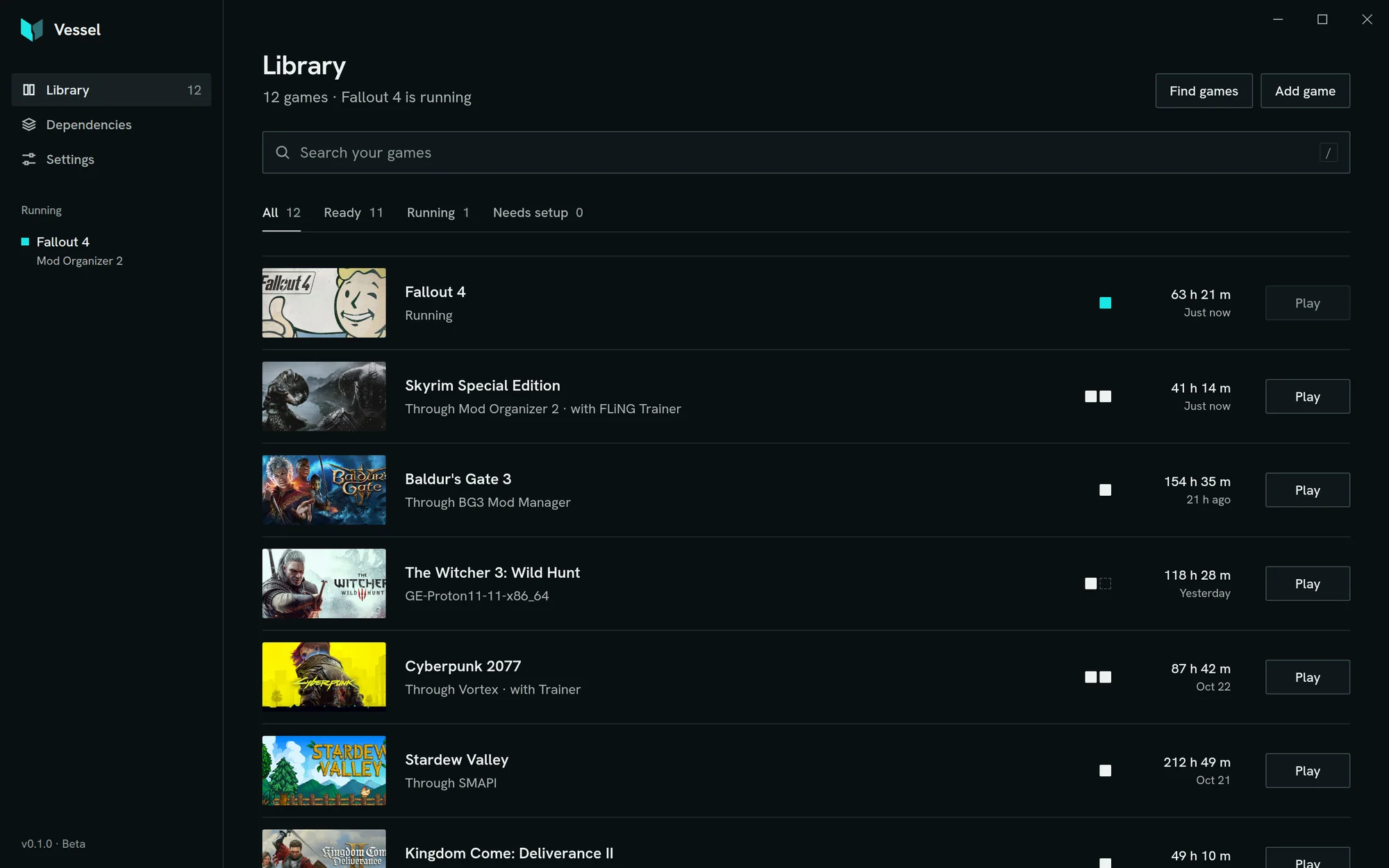Select running Fallout 4 in sidebar
1389x868 pixels.
111,251
